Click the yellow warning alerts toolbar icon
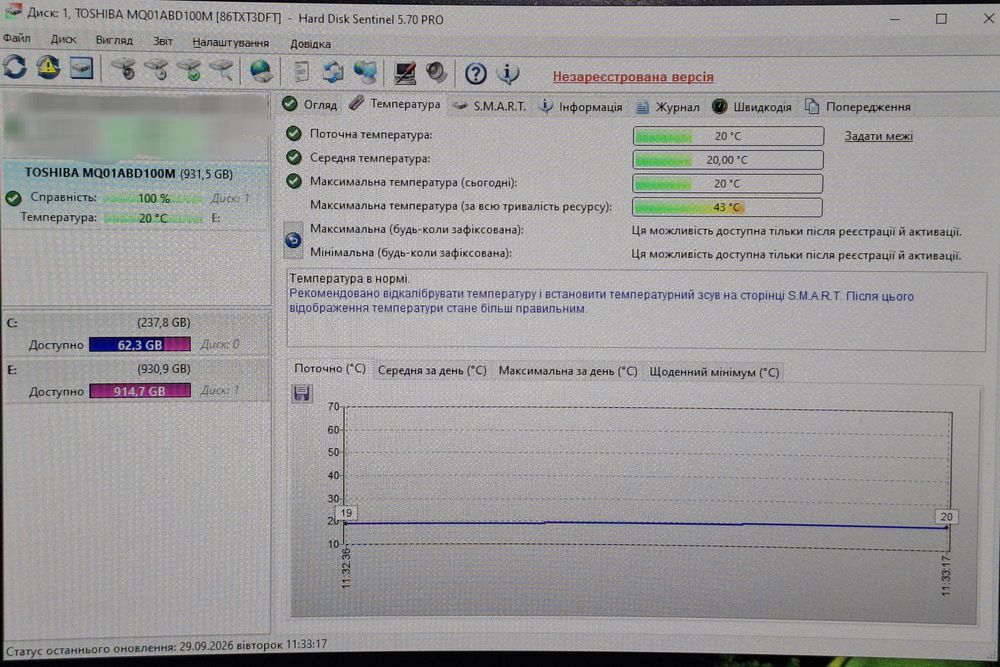 pos(48,68)
